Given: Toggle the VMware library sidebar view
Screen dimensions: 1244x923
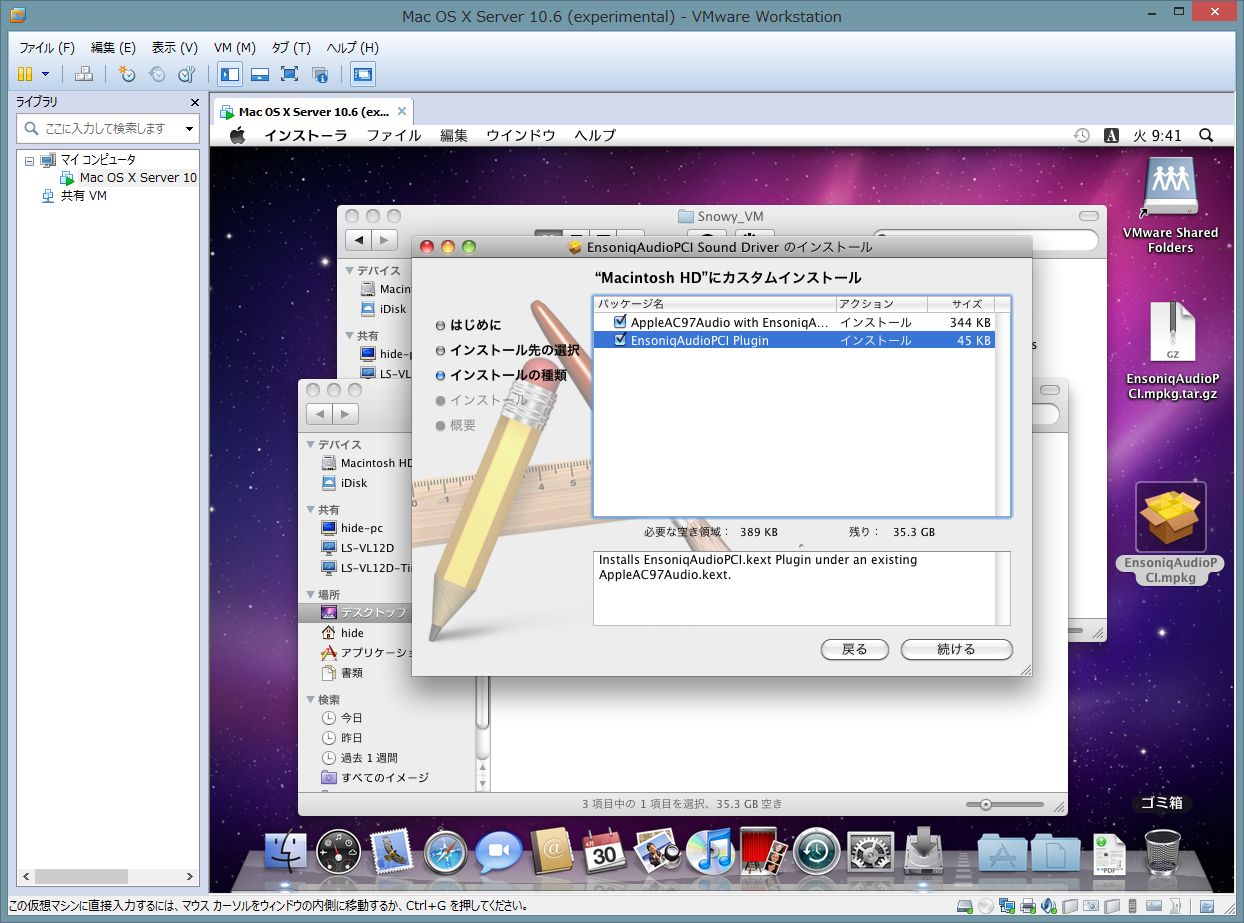Looking at the screenshot, I should point(230,74).
